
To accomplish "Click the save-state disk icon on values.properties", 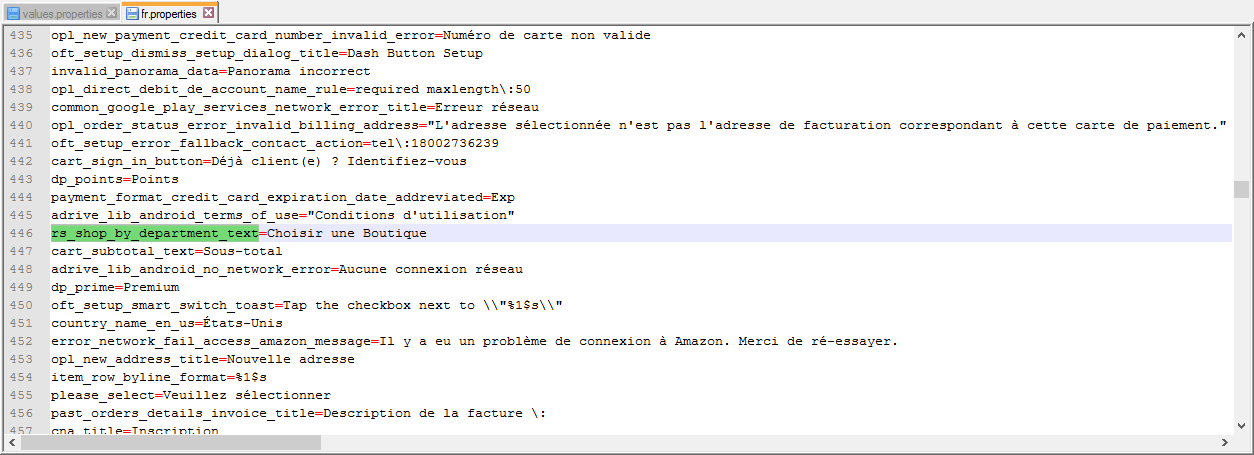I will click(13, 13).
